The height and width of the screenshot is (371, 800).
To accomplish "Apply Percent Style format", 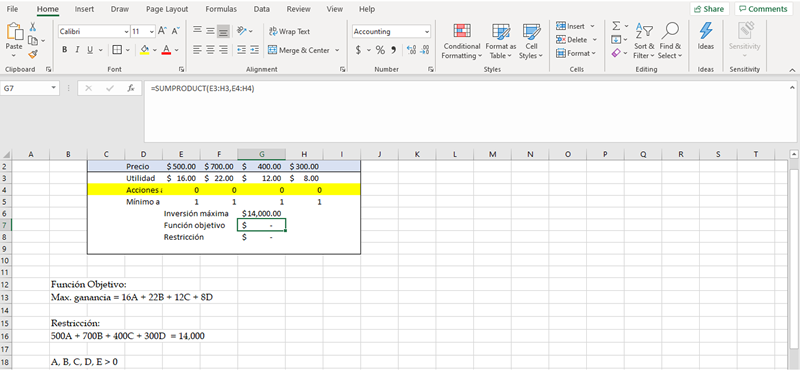I will [x=380, y=50].
